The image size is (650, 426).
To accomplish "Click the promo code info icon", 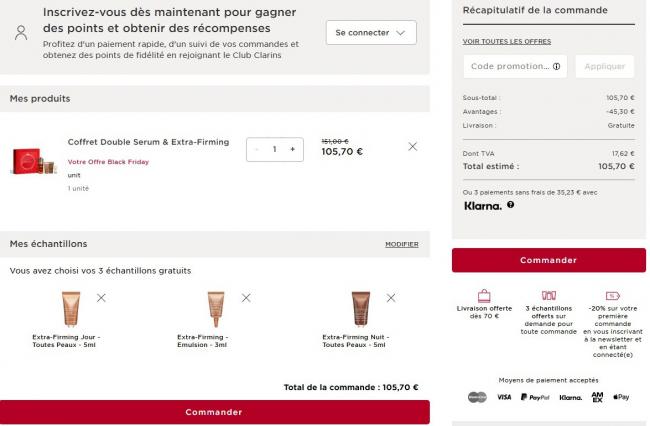I will tap(557, 67).
